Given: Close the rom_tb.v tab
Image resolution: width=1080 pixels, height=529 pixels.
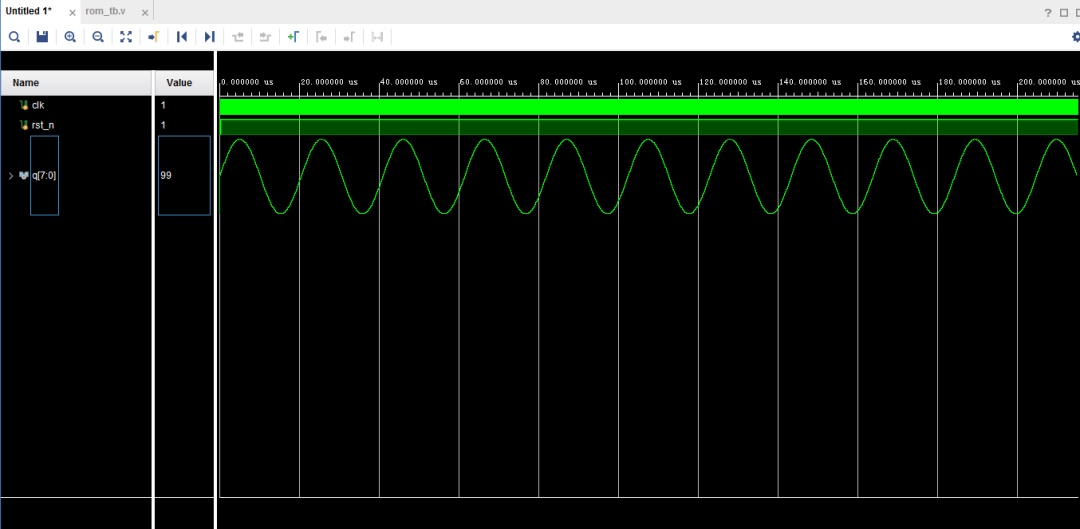Looking at the screenshot, I should (x=145, y=12).
